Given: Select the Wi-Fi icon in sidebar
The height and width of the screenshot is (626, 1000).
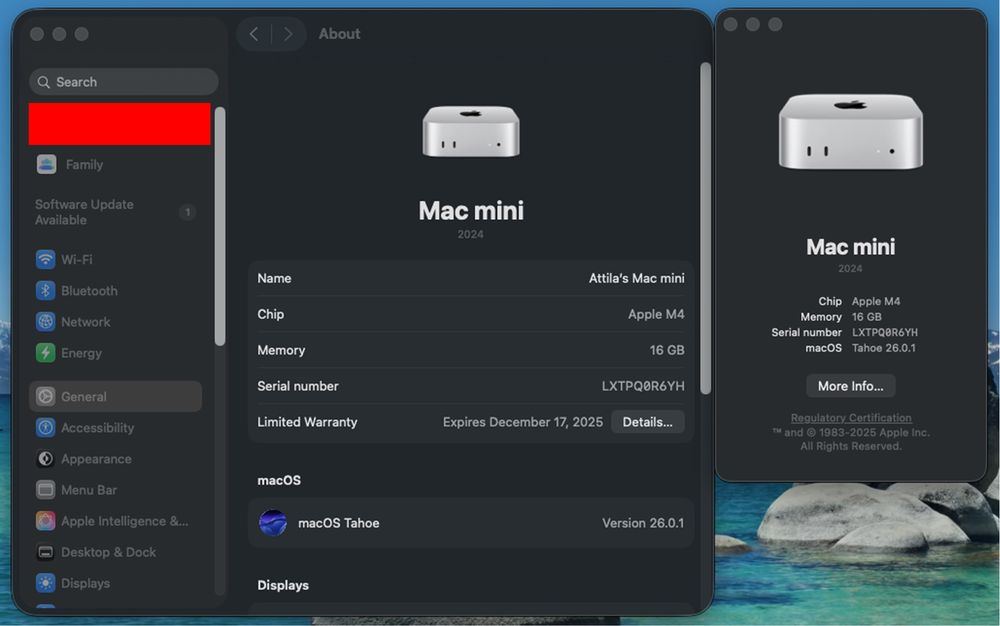Looking at the screenshot, I should click(45, 259).
